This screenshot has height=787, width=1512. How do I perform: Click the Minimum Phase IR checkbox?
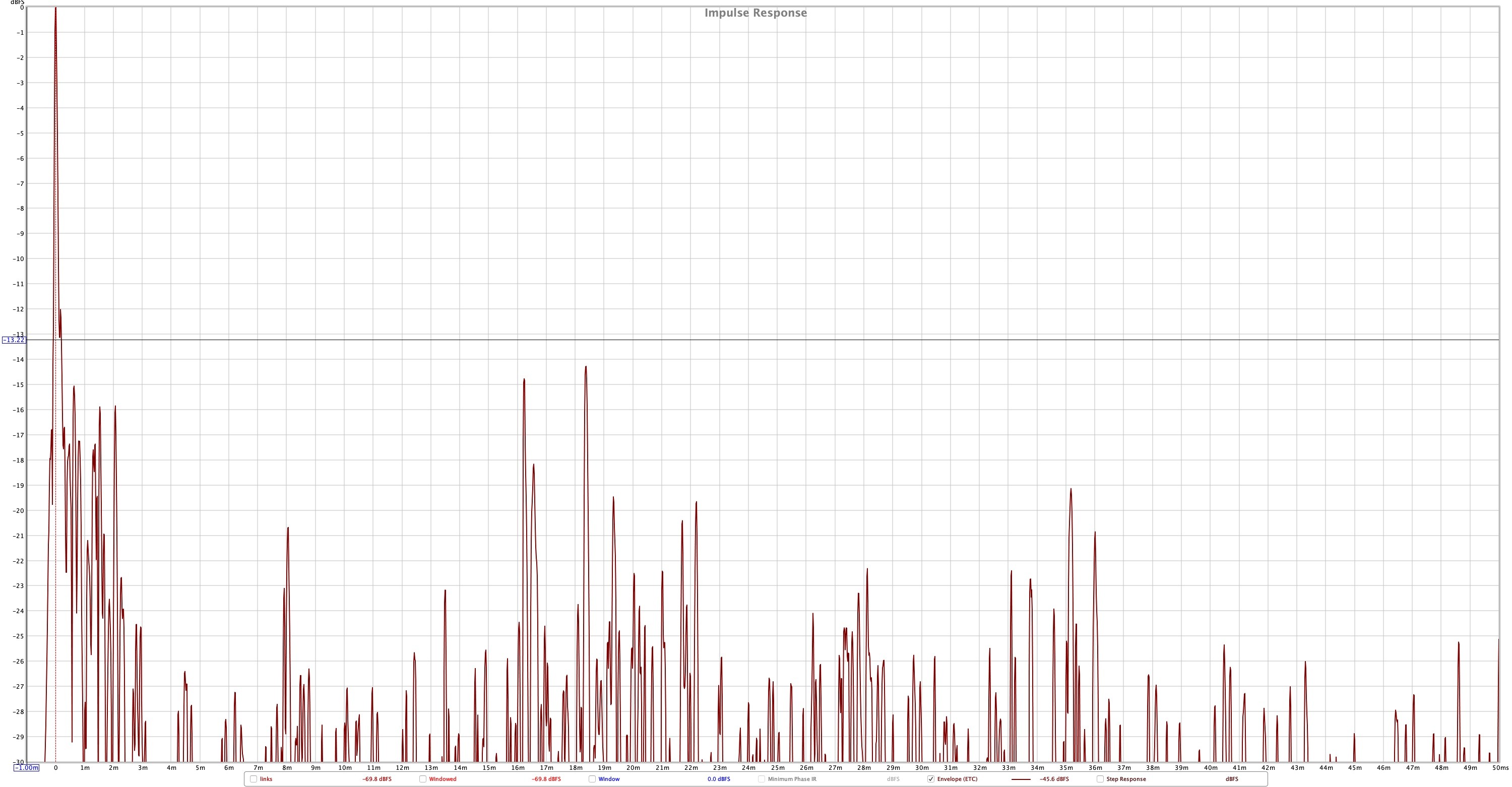pyautogui.click(x=761, y=779)
